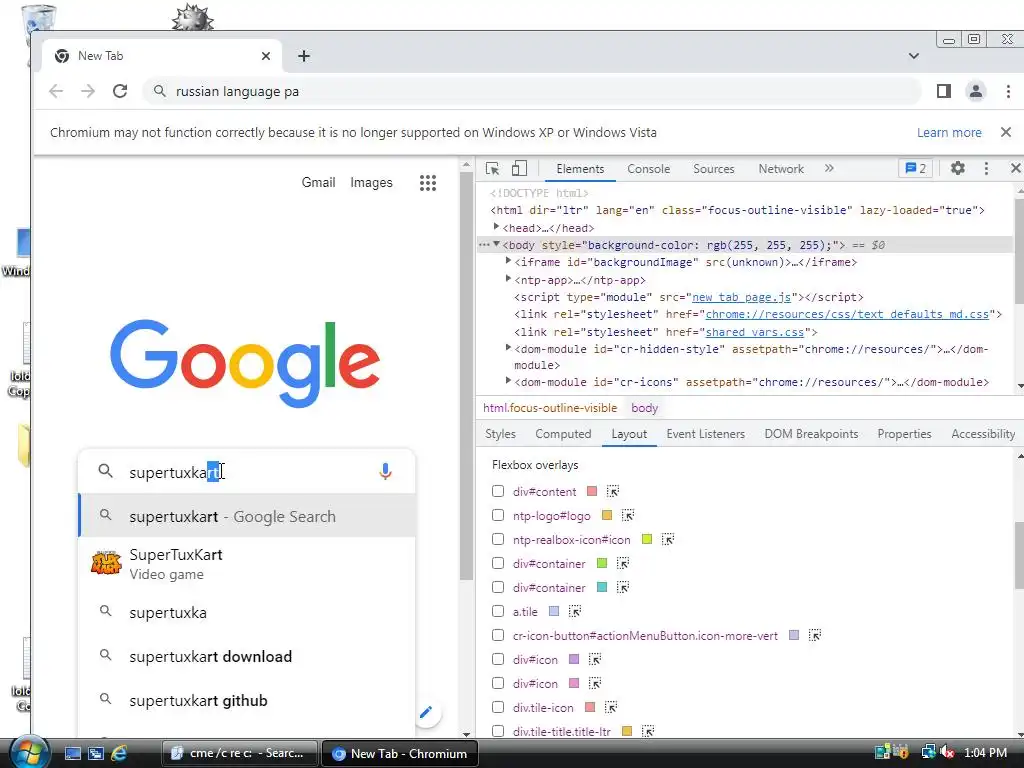
Task: Open the Event Listeners tab
Action: tap(705, 434)
